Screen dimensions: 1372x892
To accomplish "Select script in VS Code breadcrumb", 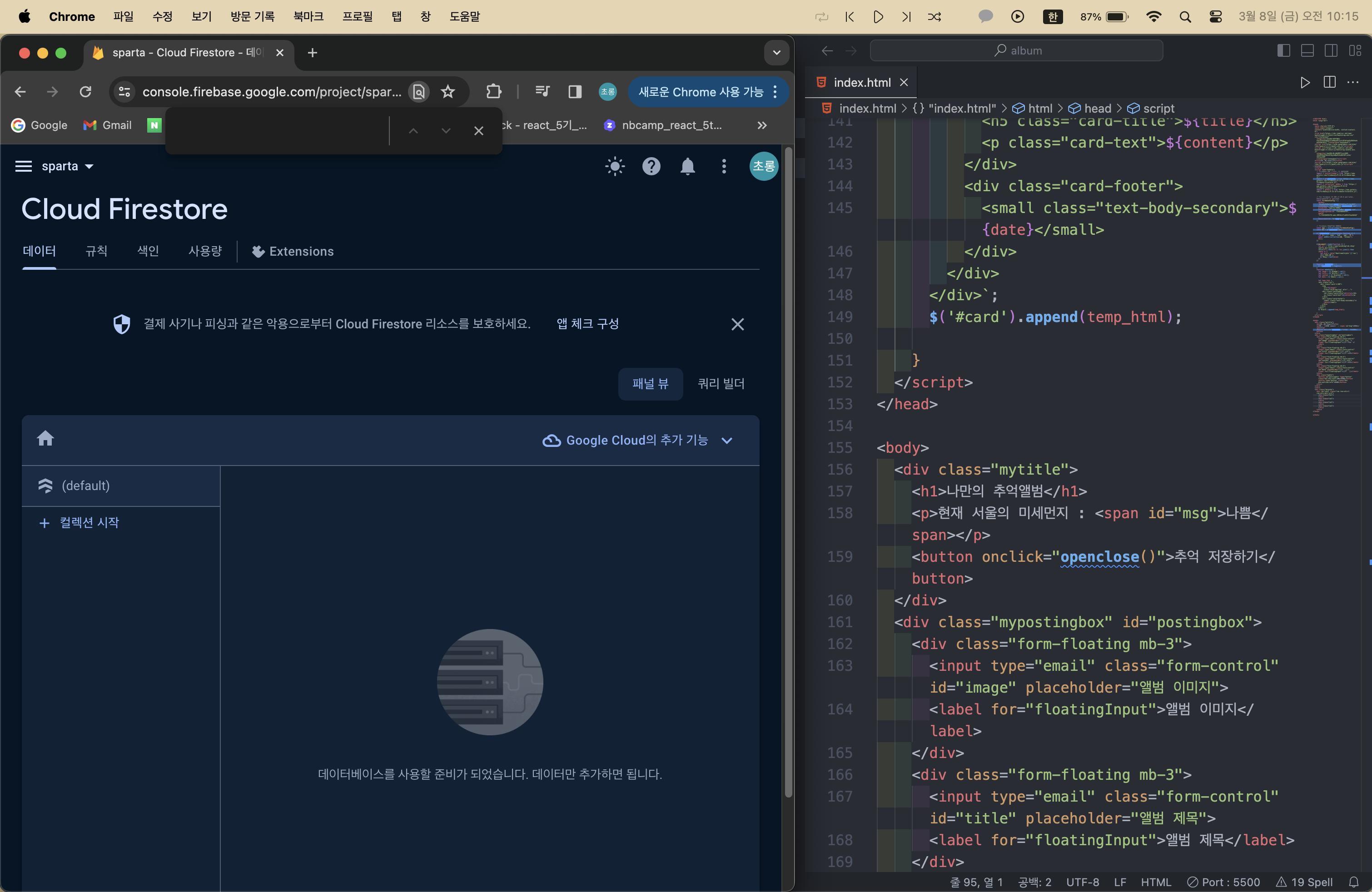I will (x=1151, y=109).
